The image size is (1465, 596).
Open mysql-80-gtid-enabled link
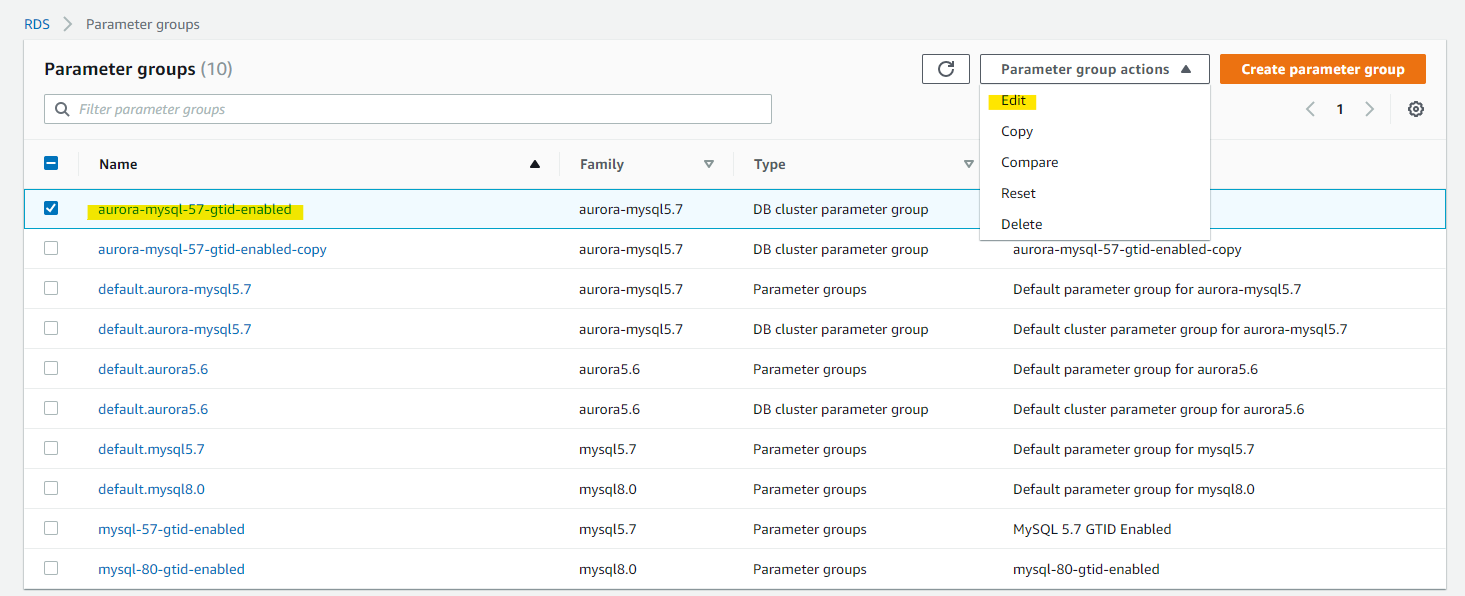(171, 569)
